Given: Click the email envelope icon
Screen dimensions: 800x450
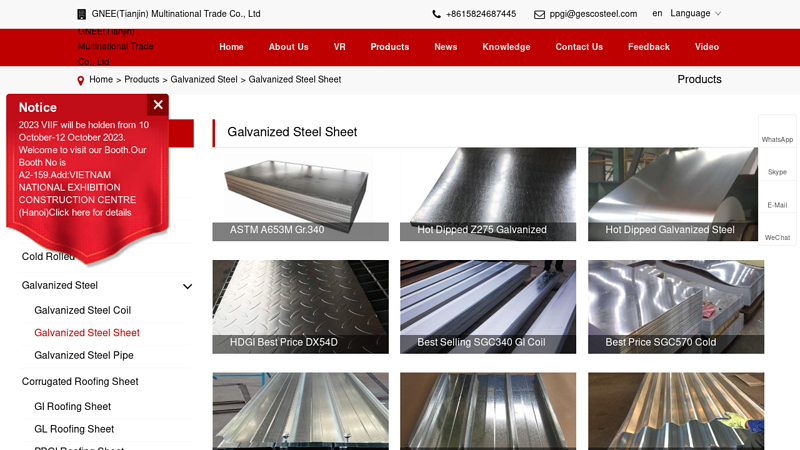Looking at the screenshot, I should [x=539, y=14].
